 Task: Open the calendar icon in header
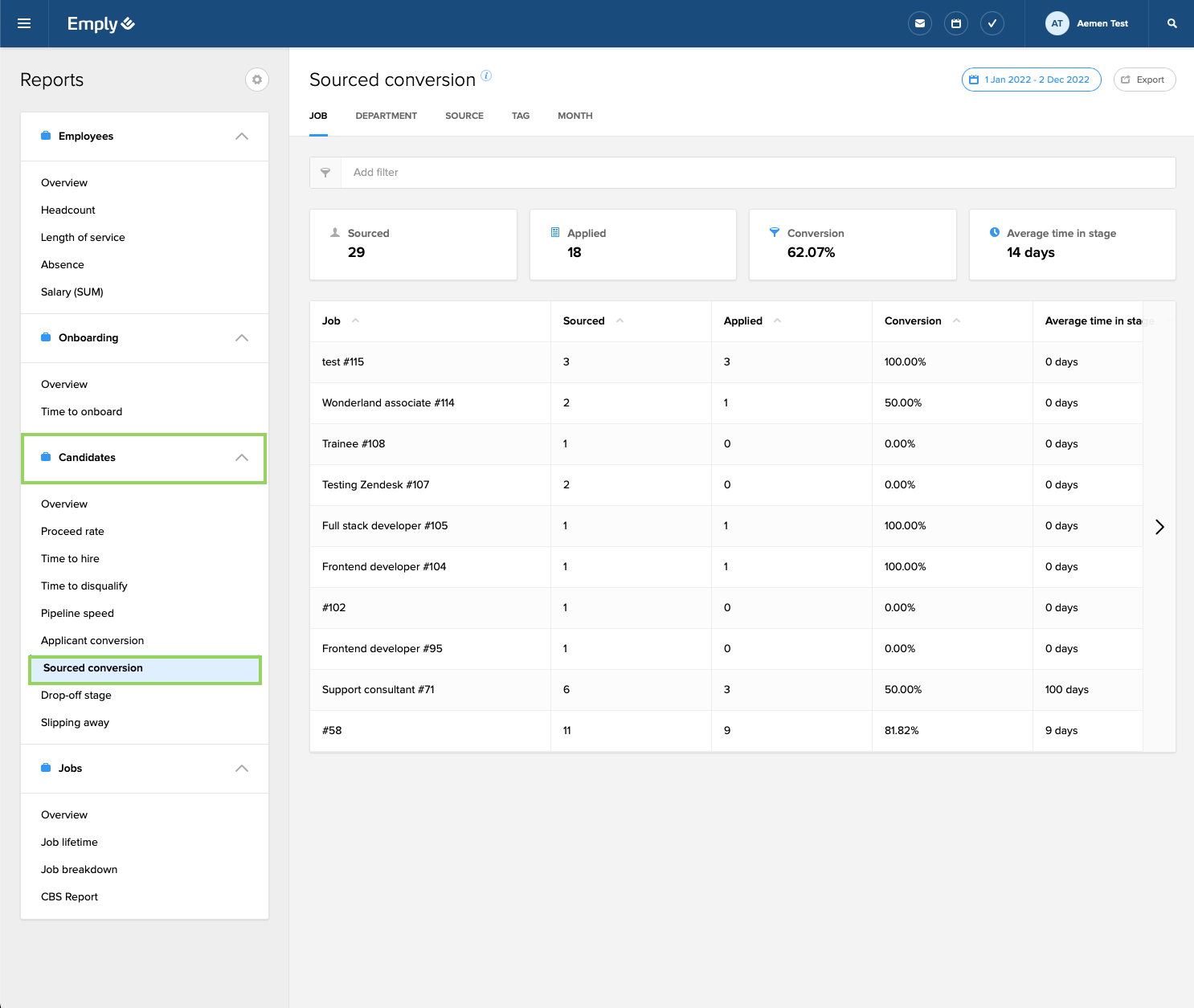pyautogui.click(x=956, y=23)
